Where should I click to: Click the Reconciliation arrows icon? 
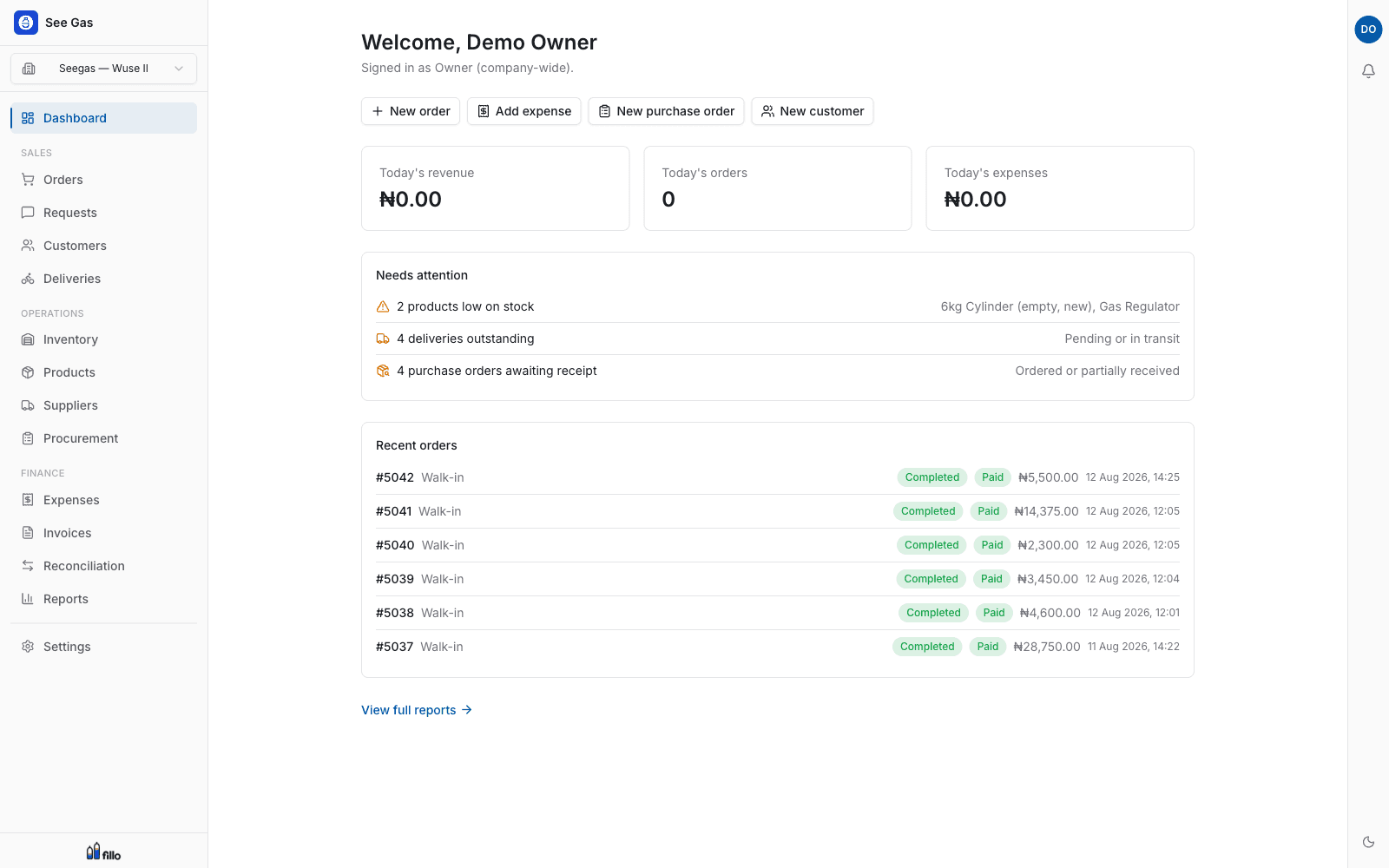pyautogui.click(x=28, y=566)
